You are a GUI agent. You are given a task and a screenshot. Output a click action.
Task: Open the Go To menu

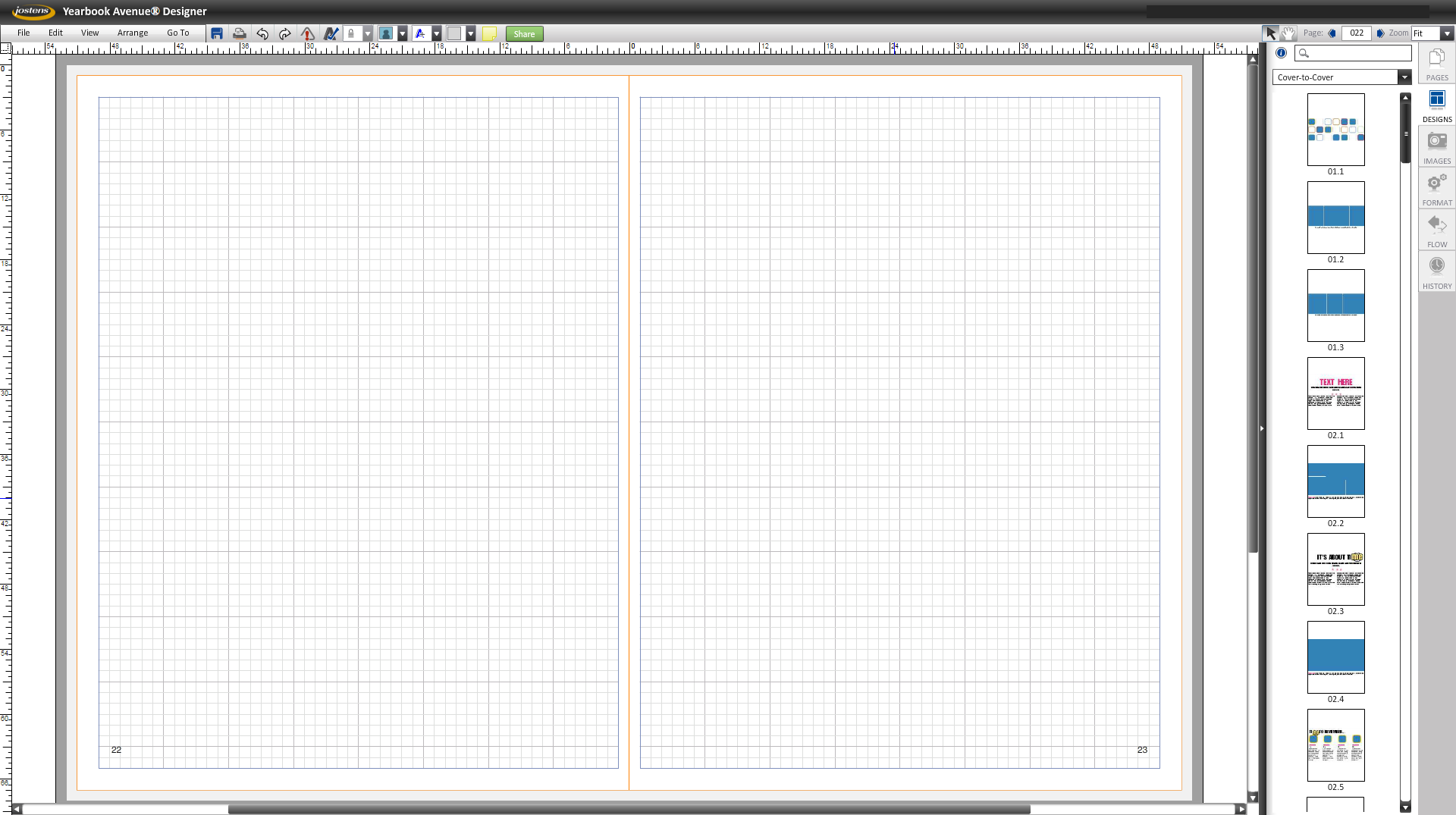[178, 33]
